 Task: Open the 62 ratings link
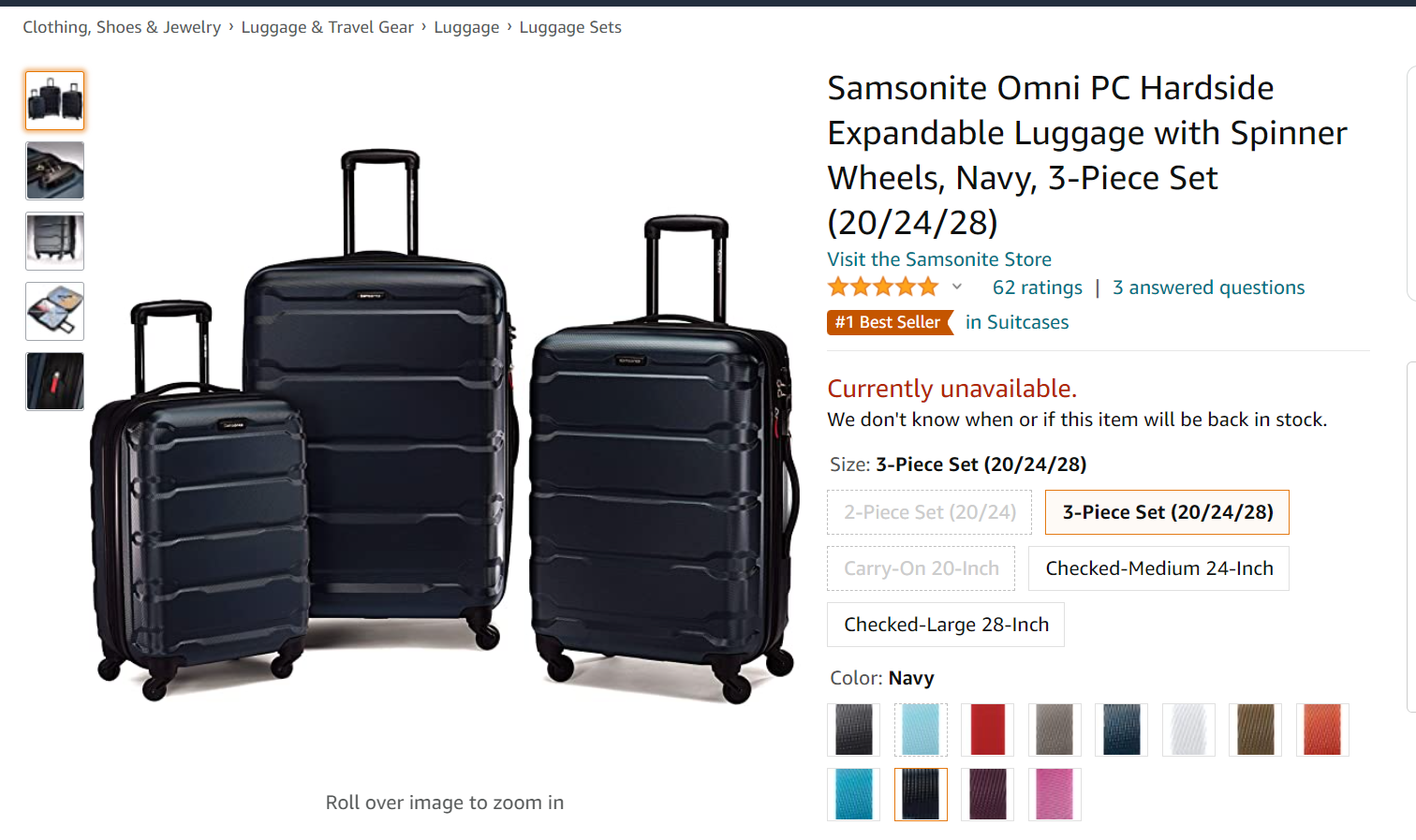point(1037,287)
